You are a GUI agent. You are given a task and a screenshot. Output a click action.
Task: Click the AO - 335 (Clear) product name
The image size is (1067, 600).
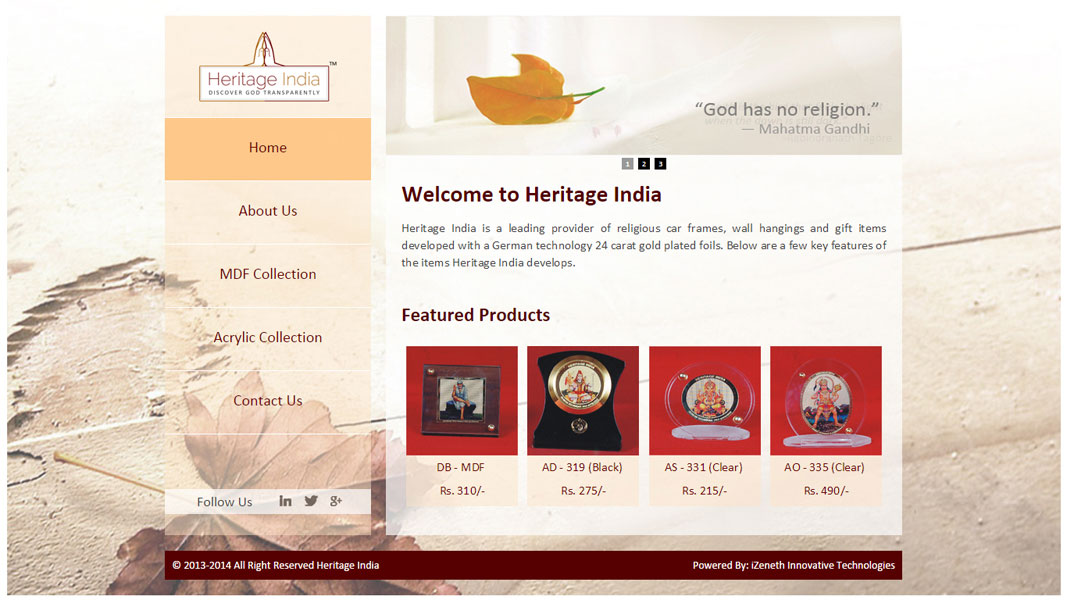coord(824,467)
